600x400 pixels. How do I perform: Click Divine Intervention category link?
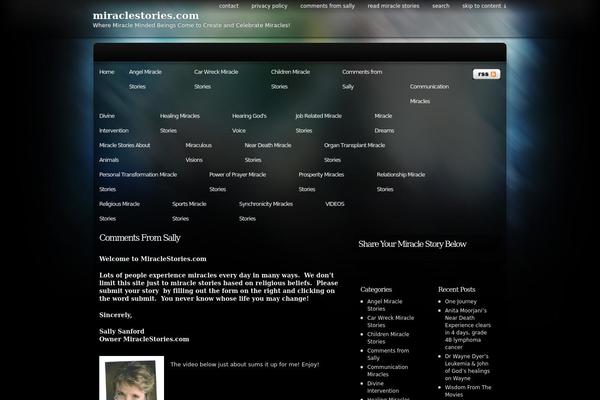pyautogui.click(x=383, y=387)
